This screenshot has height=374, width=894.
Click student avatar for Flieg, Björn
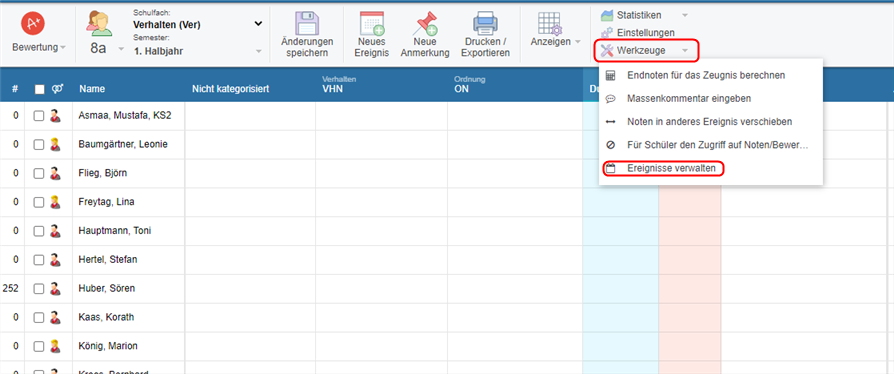(x=55, y=173)
